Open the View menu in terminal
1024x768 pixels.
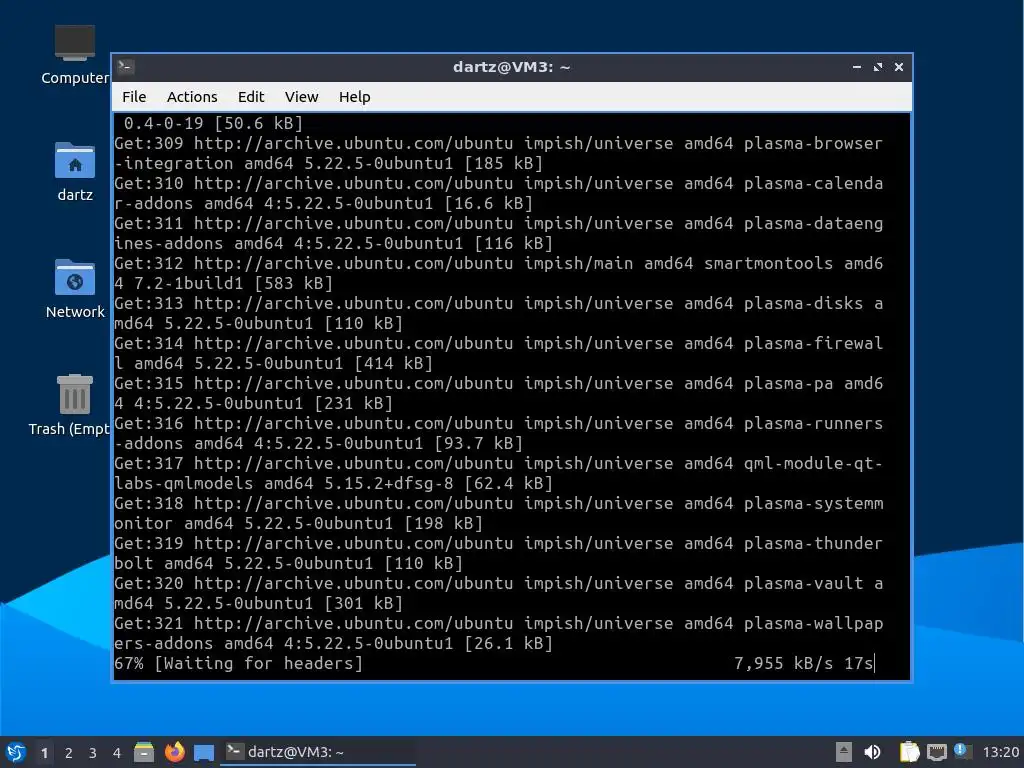(301, 97)
